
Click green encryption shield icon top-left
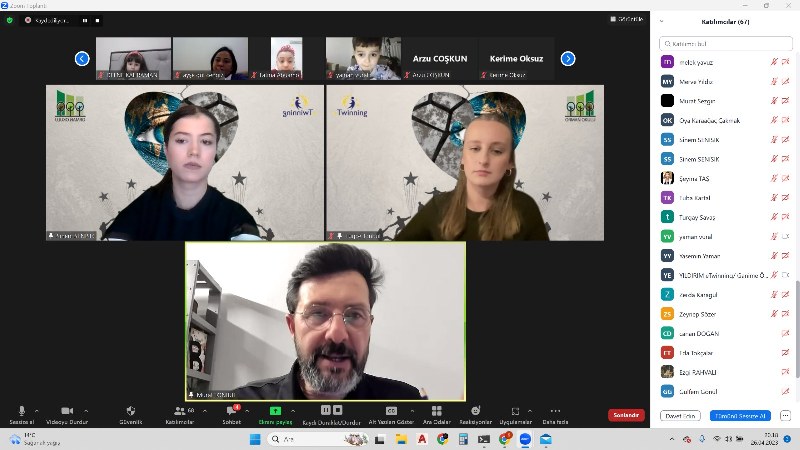click(10, 20)
